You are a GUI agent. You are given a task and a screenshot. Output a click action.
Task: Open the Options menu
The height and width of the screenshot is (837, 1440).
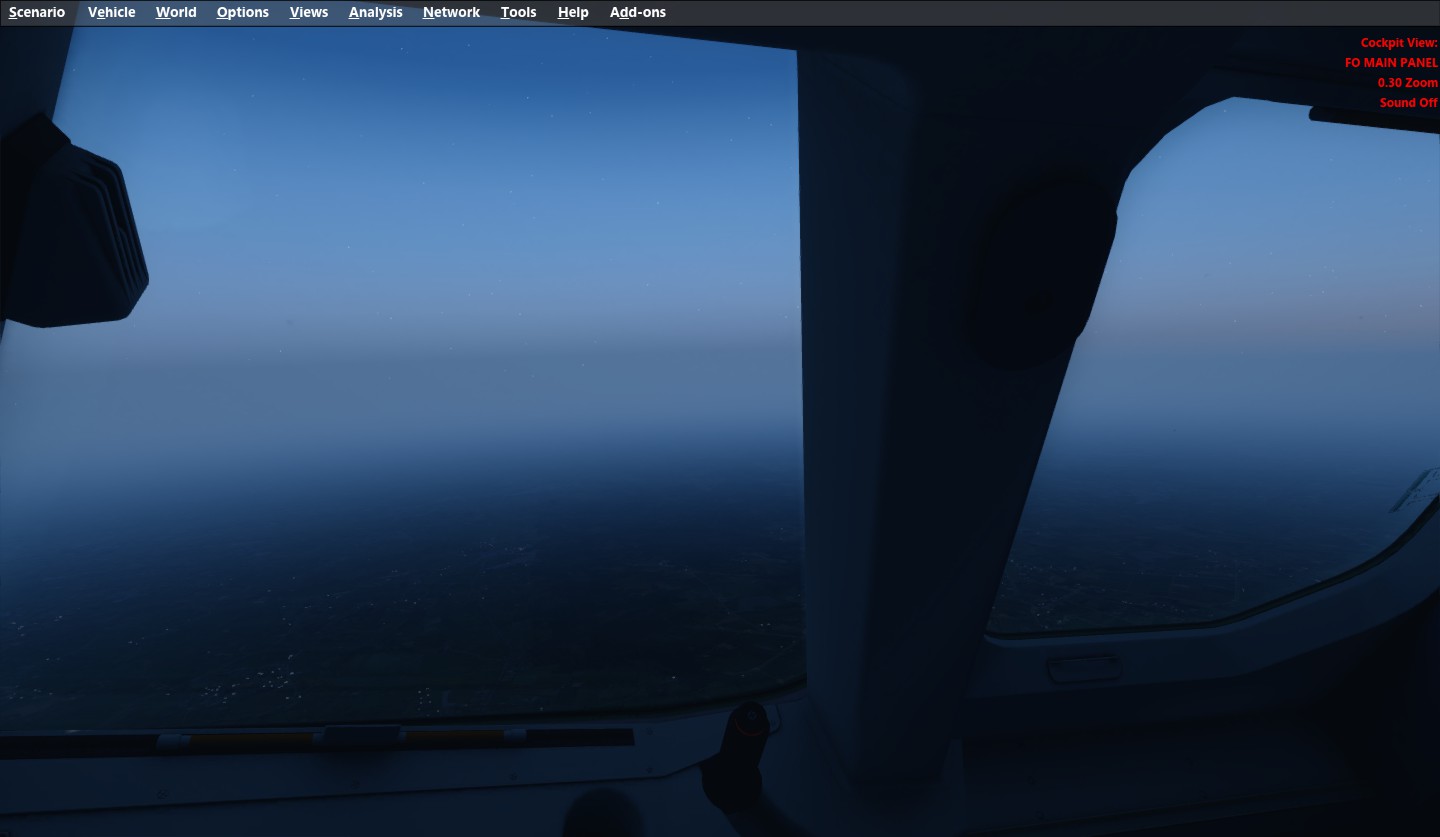point(242,12)
